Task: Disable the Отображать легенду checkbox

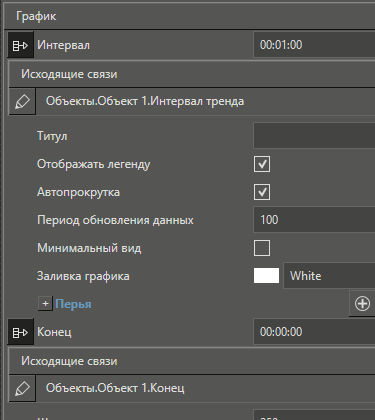Action: tap(262, 164)
